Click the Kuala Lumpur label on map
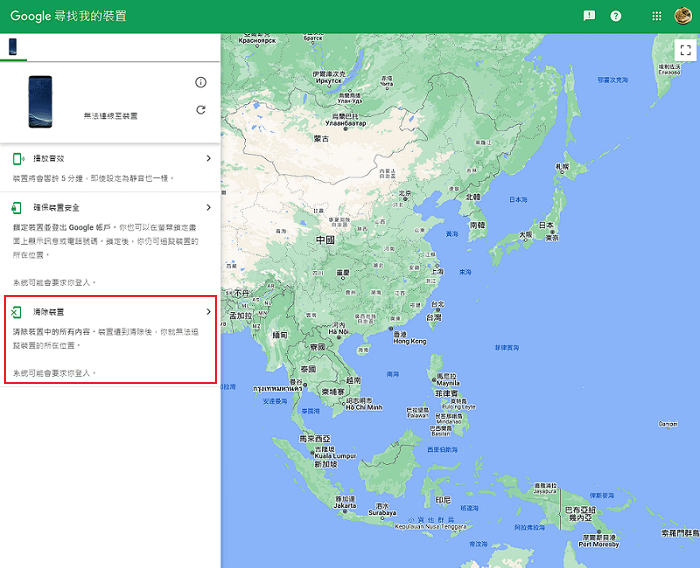700x568 pixels. [x=335, y=456]
